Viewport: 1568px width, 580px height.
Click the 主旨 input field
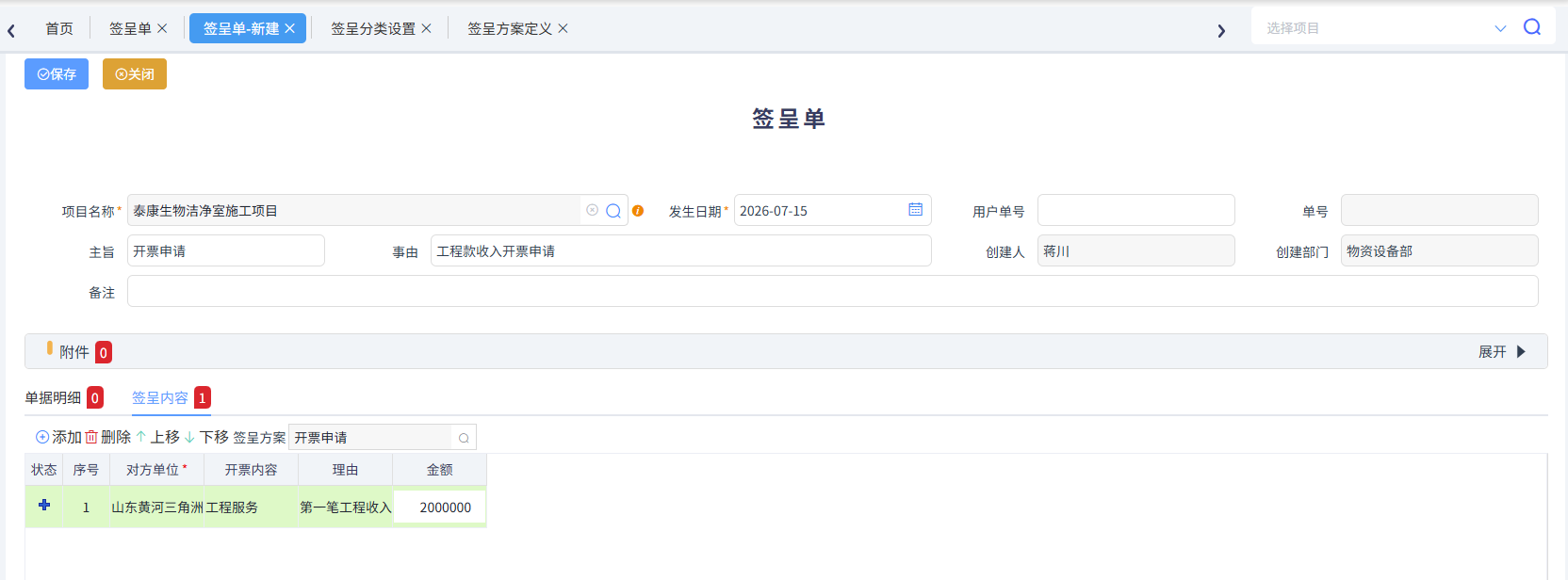point(226,250)
